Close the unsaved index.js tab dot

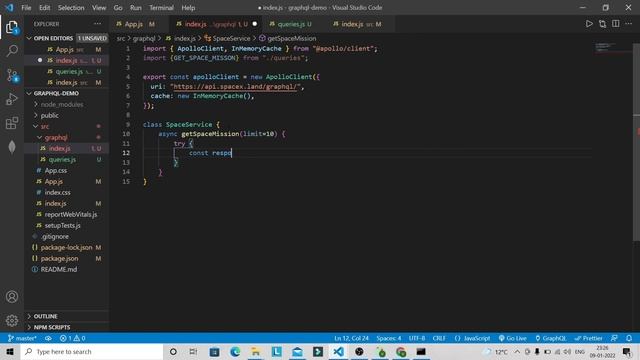255,24
